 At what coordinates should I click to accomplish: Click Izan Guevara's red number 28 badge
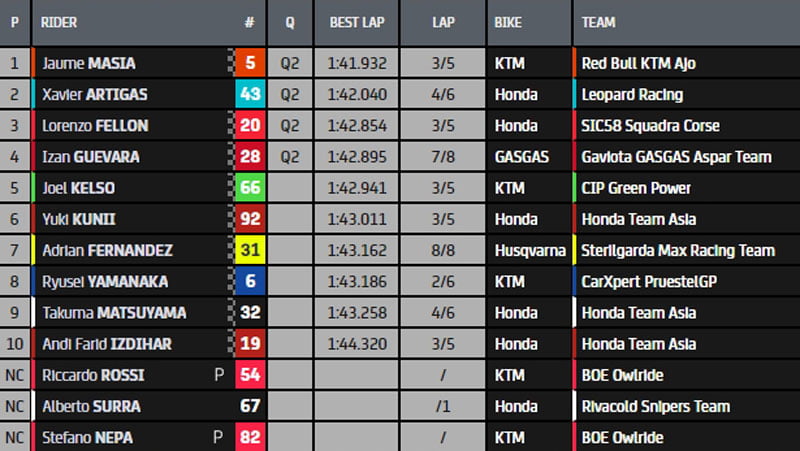(x=249, y=157)
